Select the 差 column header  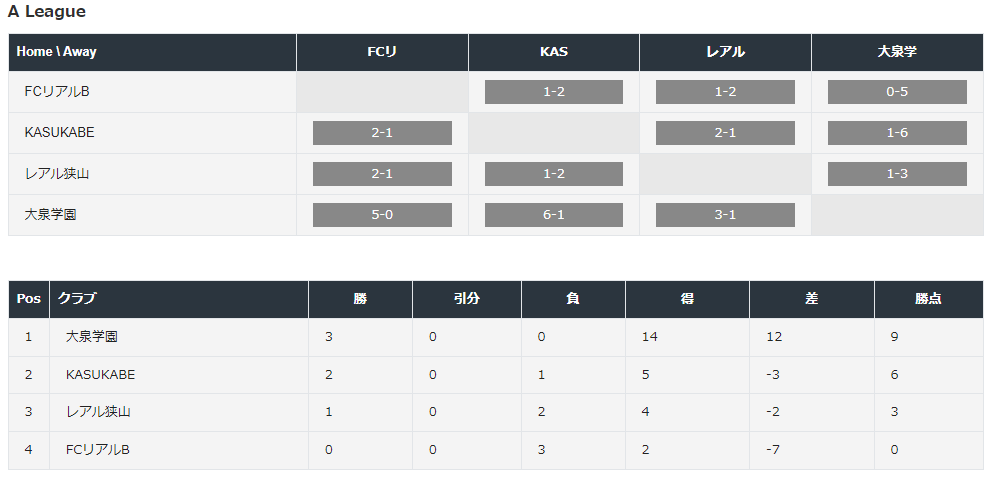pos(811,299)
